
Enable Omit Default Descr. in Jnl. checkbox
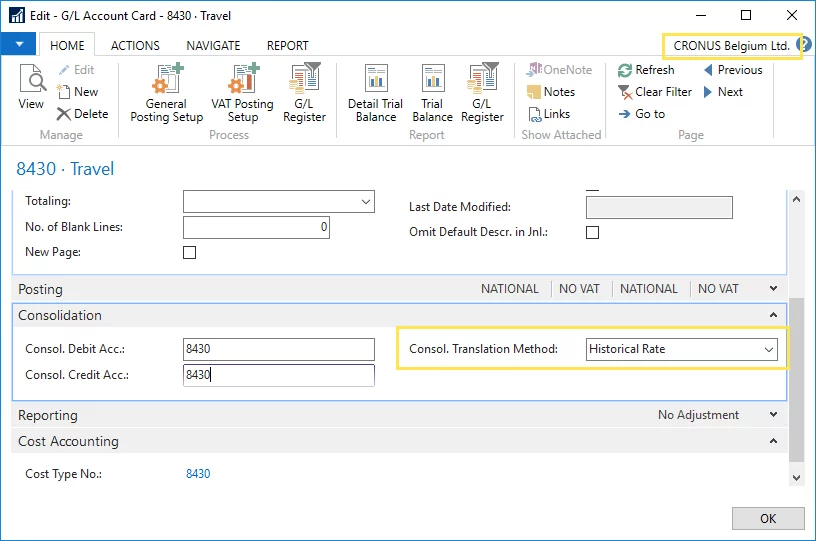[x=592, y=233]
